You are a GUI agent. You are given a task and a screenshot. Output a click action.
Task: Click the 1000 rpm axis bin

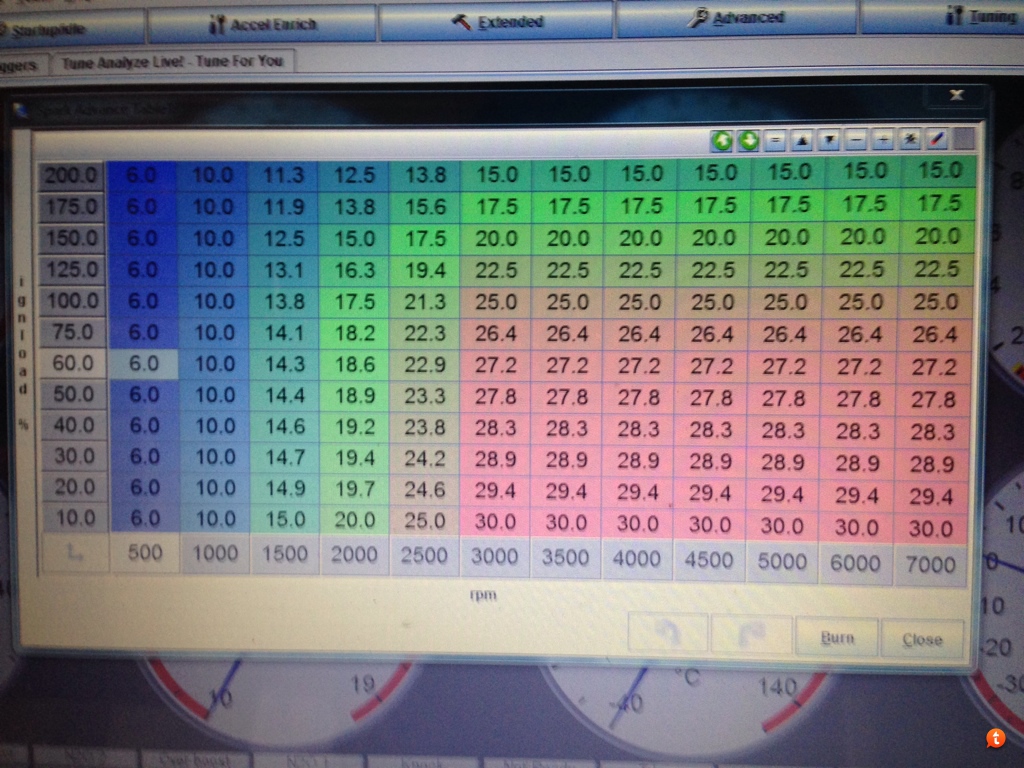[x=215, y=554]
